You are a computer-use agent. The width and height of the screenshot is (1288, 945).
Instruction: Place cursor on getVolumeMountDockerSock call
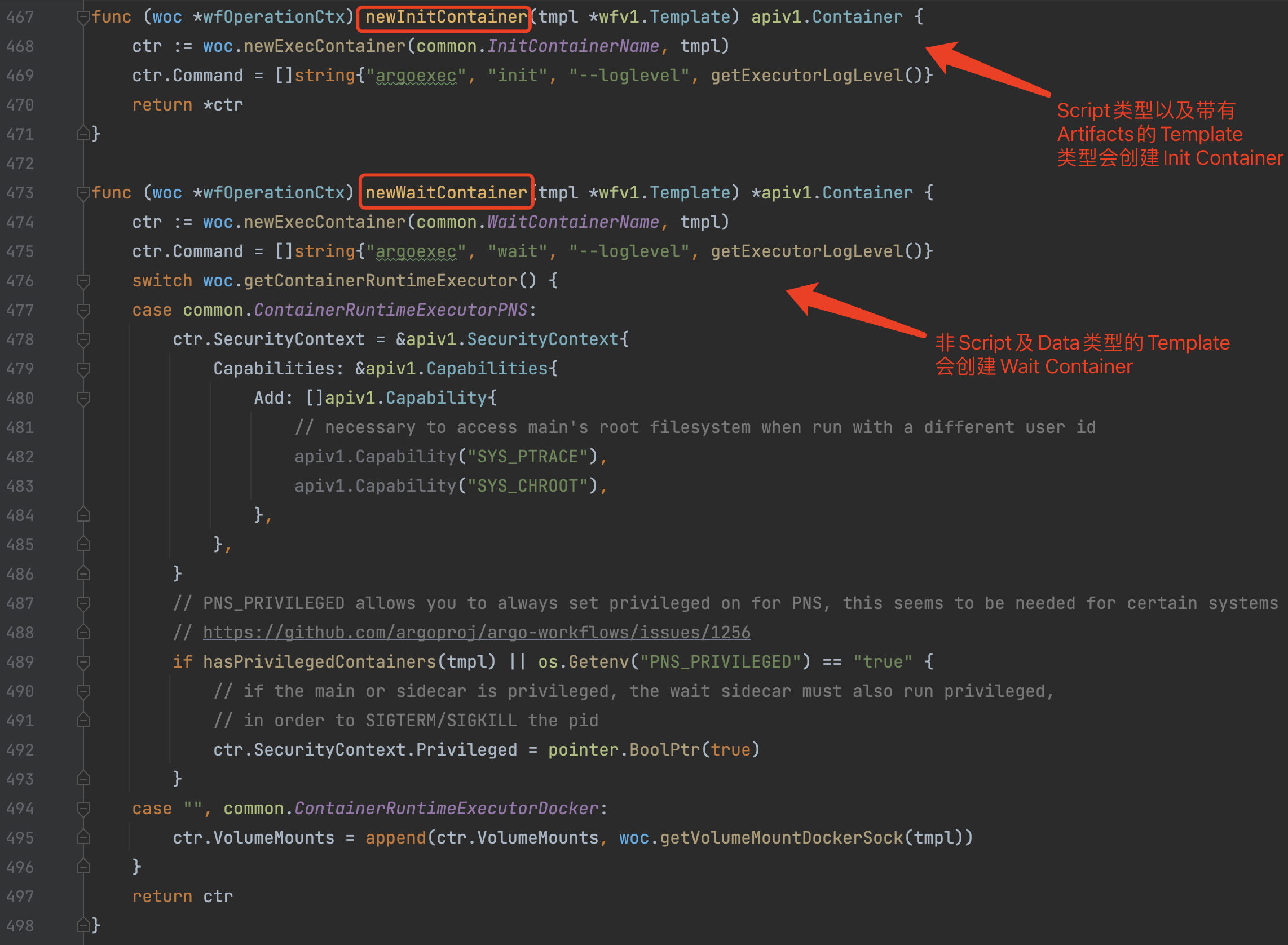(781, 838)
